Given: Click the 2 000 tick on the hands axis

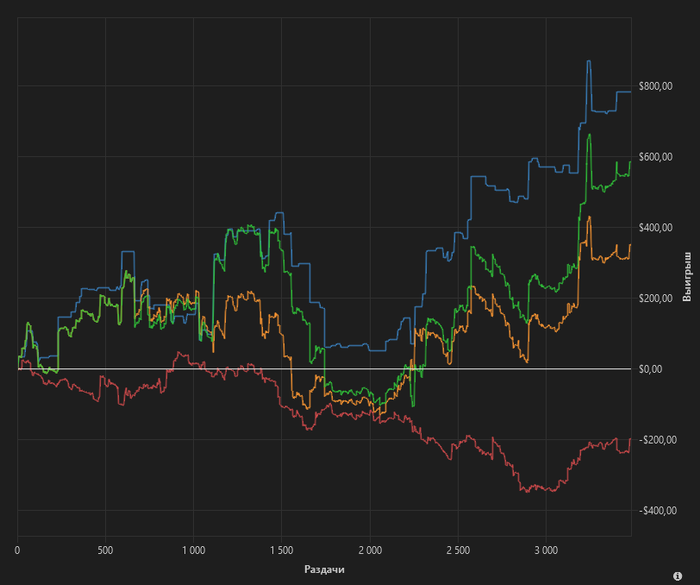Looking at the screenshot, I should (x=370, y=550).
